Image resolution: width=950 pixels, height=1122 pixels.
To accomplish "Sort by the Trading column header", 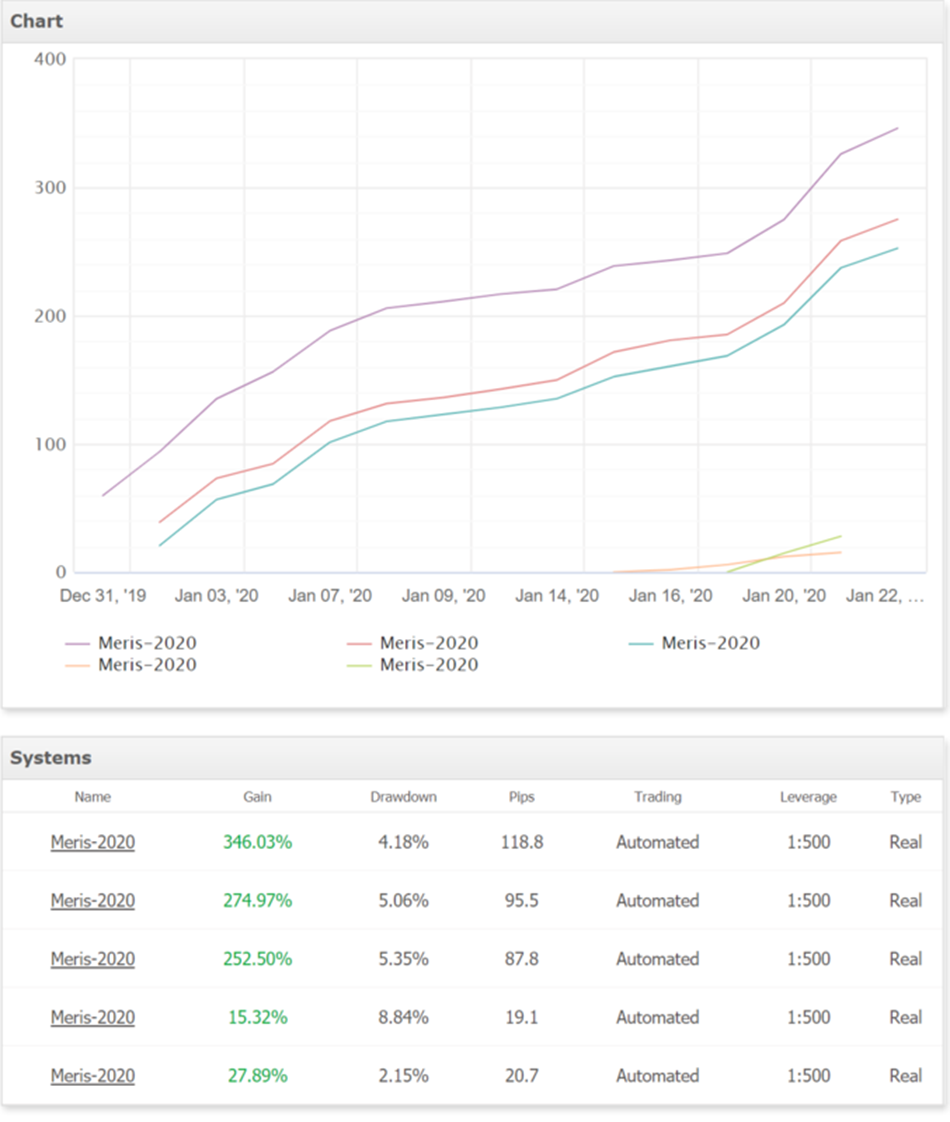I will [x=657, y=797].
